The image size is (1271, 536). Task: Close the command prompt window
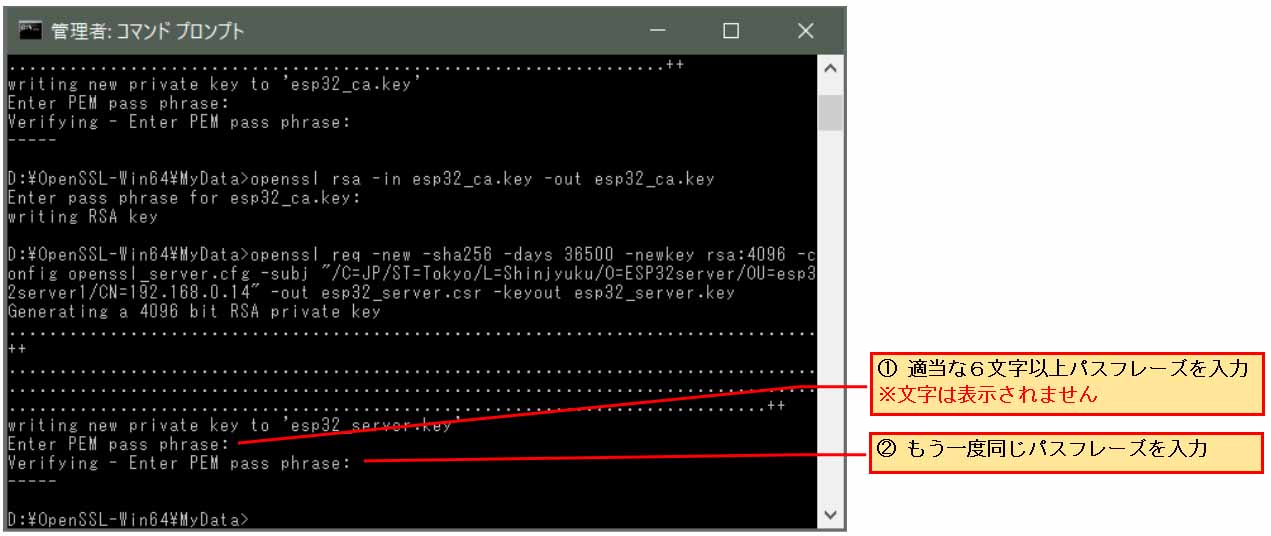coord(805,31)
